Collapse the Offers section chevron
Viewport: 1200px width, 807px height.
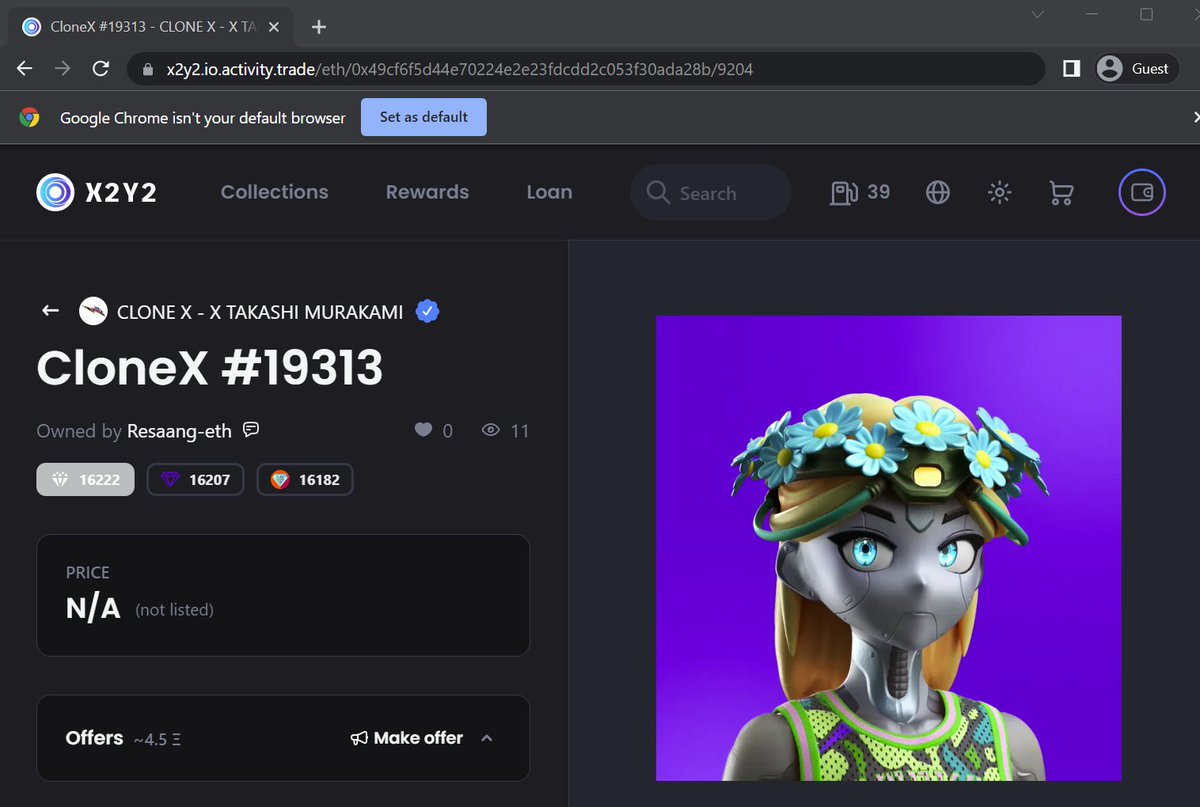click(x=487, y=738)
